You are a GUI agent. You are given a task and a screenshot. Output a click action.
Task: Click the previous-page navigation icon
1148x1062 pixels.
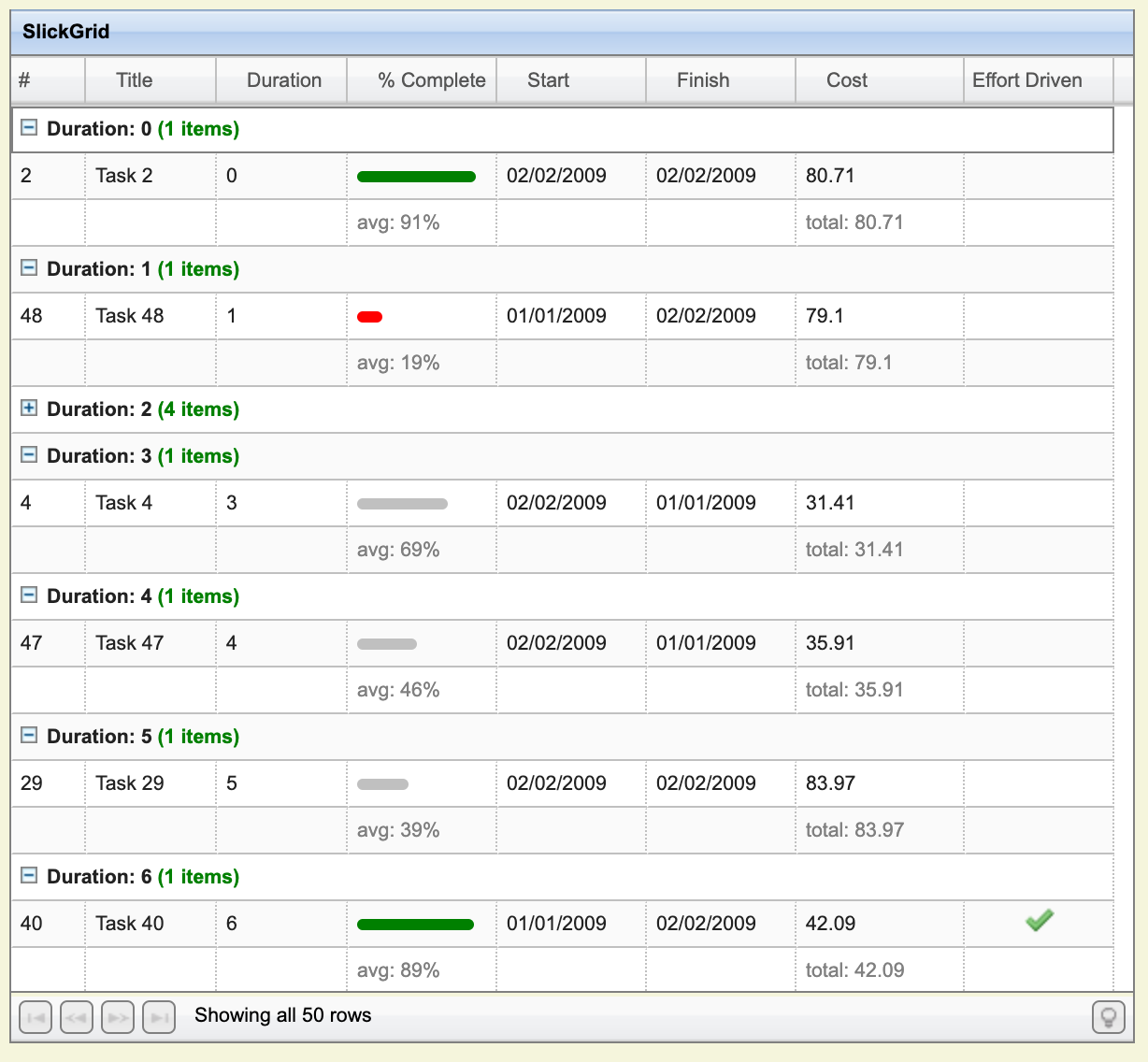pos(76,1017)
